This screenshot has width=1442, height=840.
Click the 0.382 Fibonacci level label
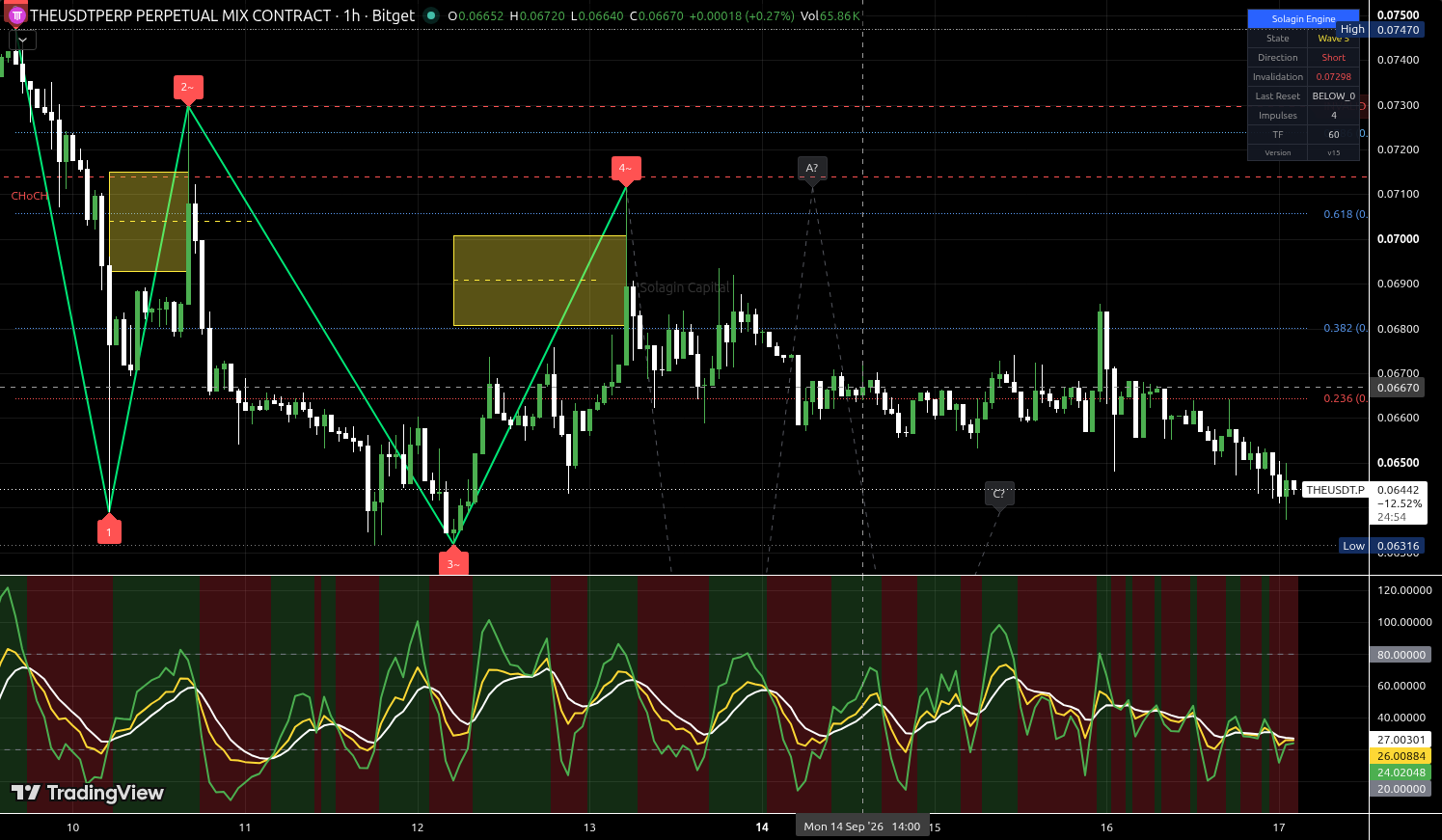1345,328
